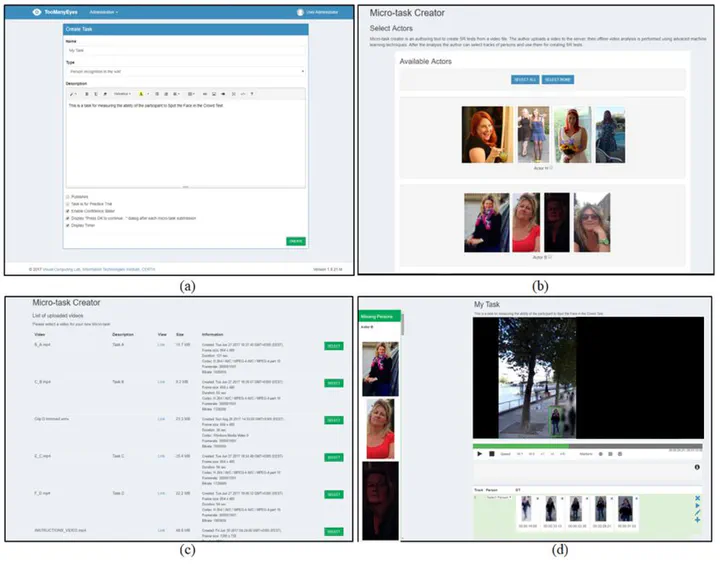
Task: Click the green Create button
Action: [296, 241]
